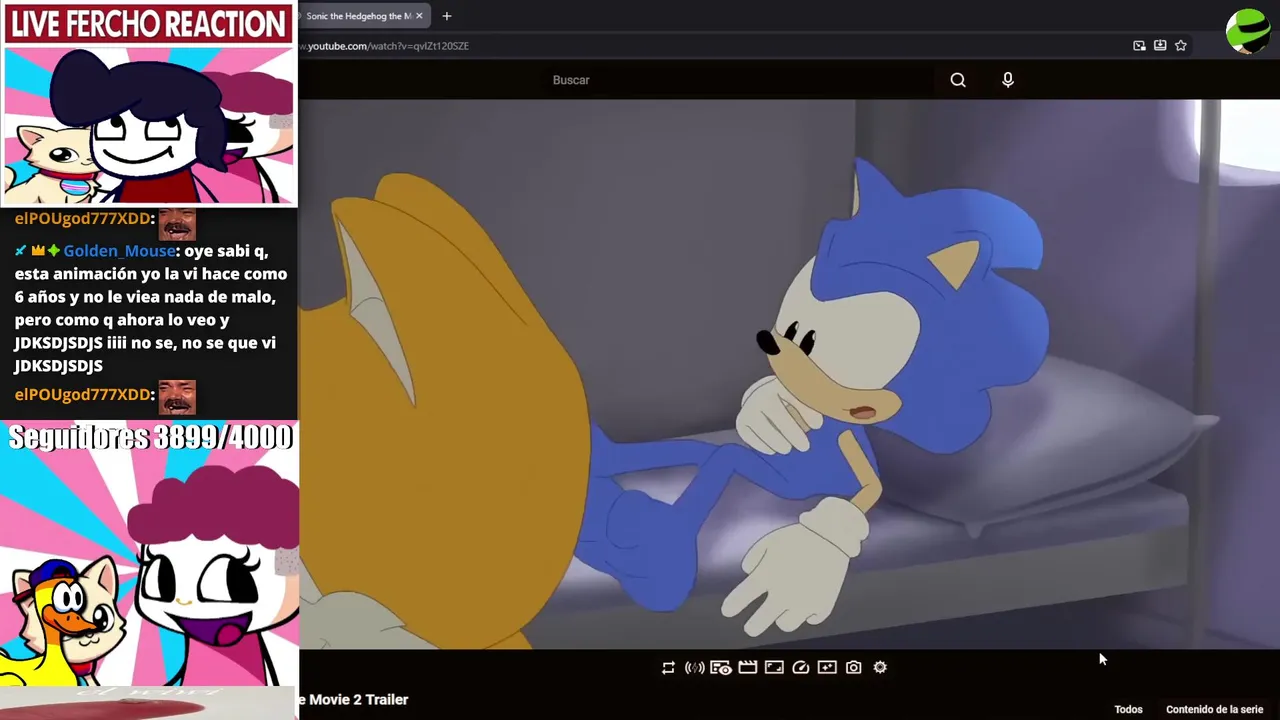Click the Movie 2 Trailer video title
The width and height of the screenshot is (1280, 720).
point(354,700)
